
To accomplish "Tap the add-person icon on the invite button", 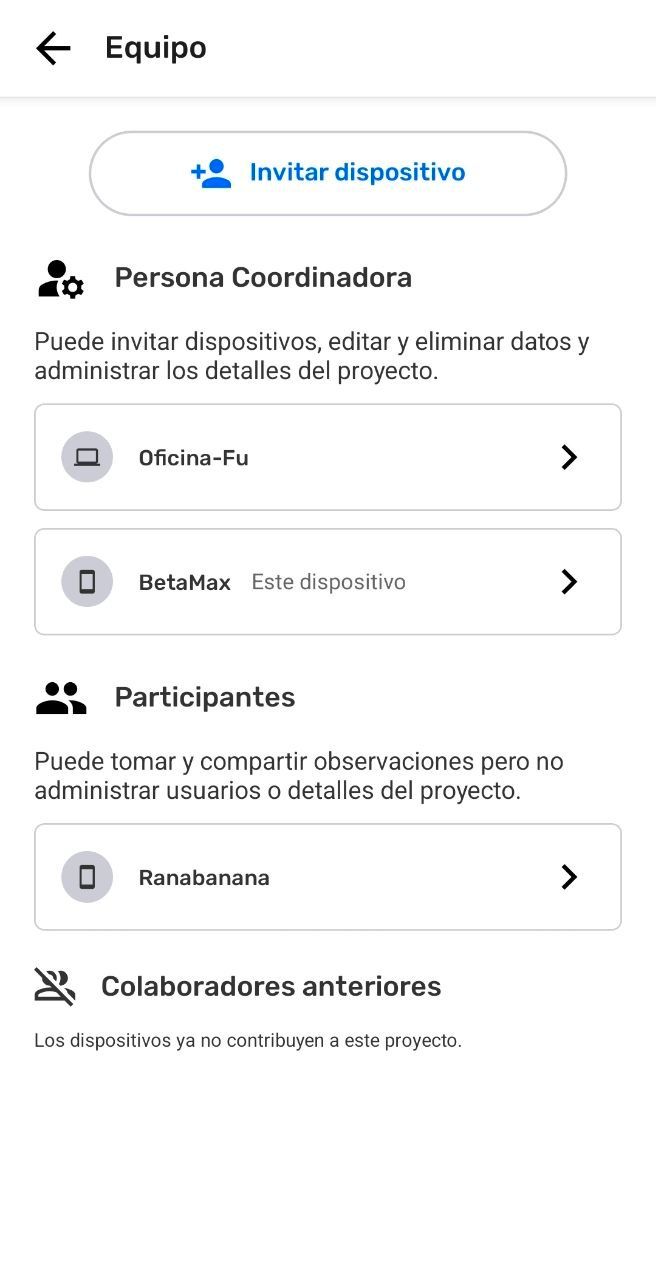I will pos(211,173).
